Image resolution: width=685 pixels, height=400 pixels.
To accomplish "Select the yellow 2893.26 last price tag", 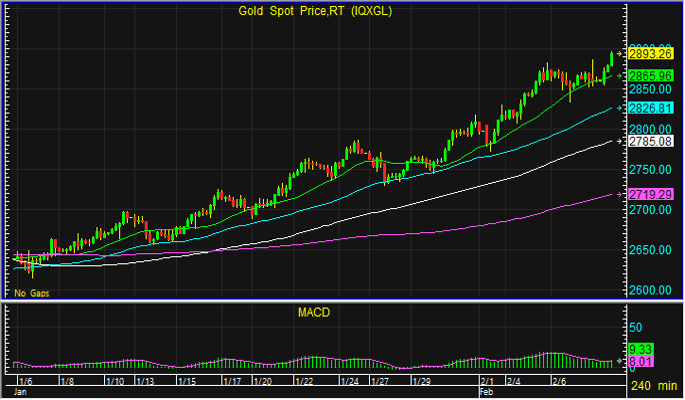I will (648, 54).
